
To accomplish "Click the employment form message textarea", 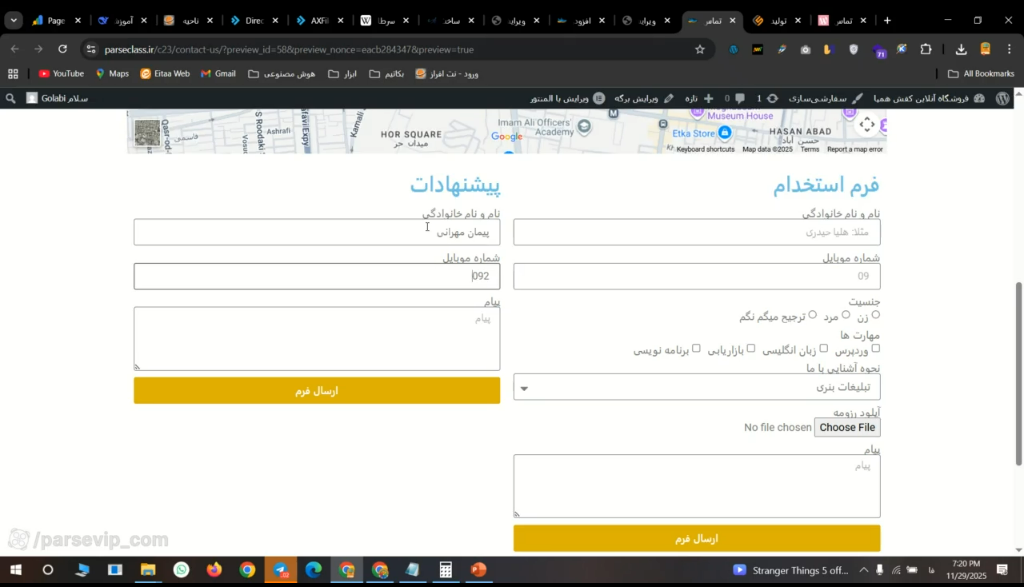I will [696, 486].
